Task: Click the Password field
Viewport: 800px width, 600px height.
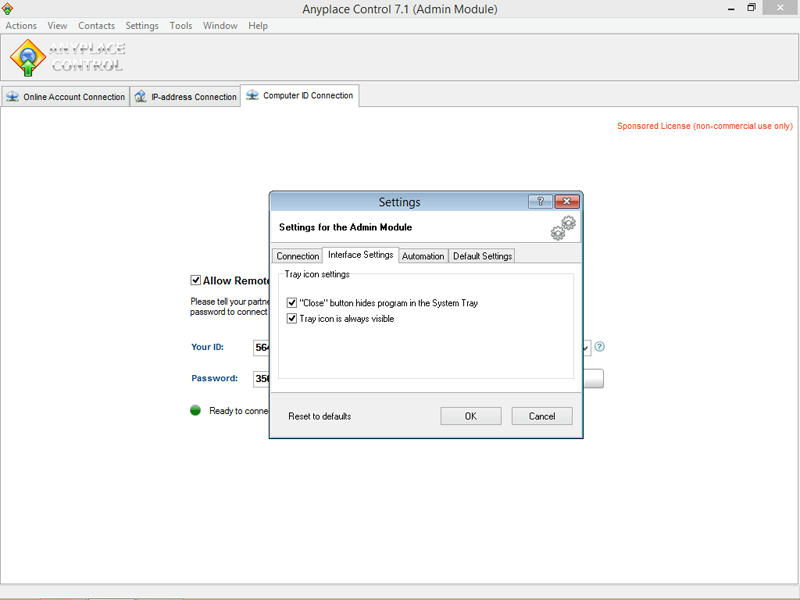Action: click(x=261, y=379)
